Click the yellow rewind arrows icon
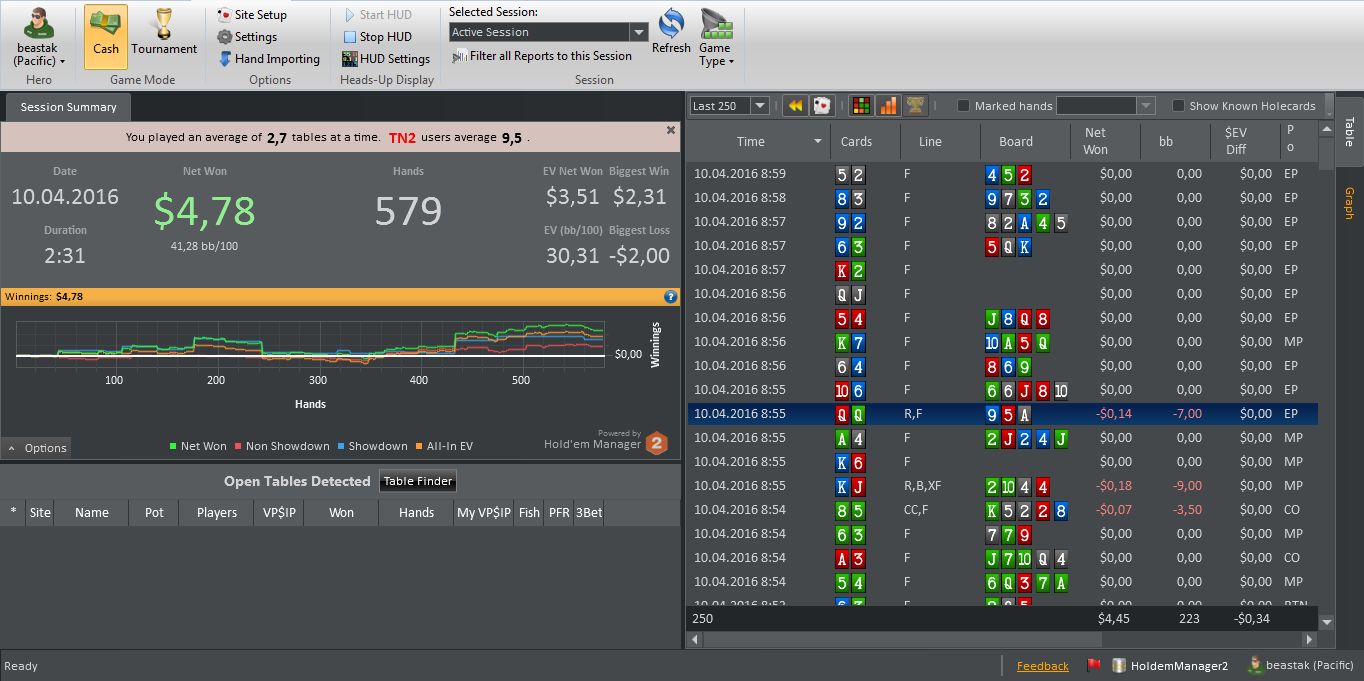 point(795,106)
